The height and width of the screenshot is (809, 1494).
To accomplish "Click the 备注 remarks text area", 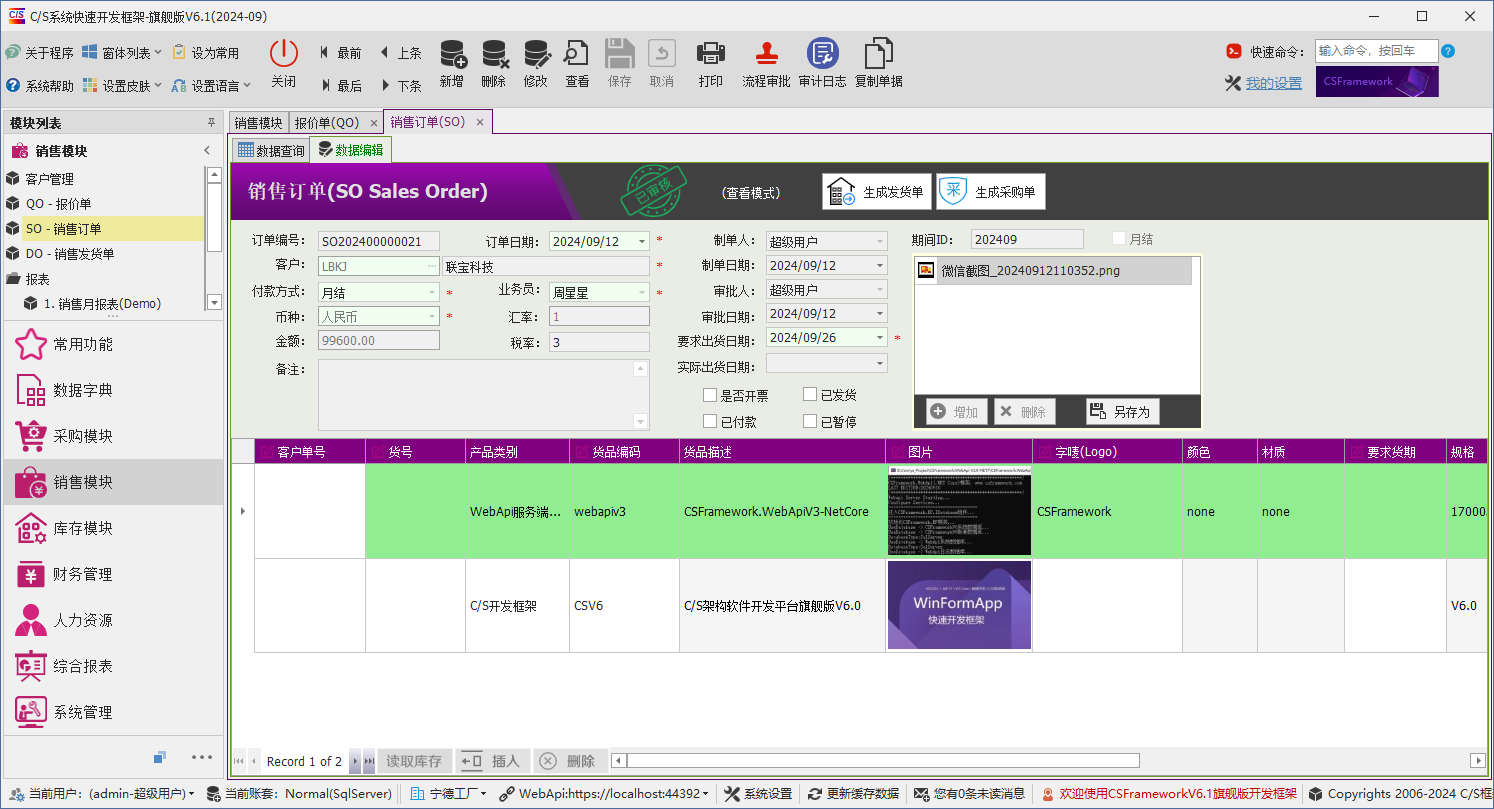I will (483, 395).
